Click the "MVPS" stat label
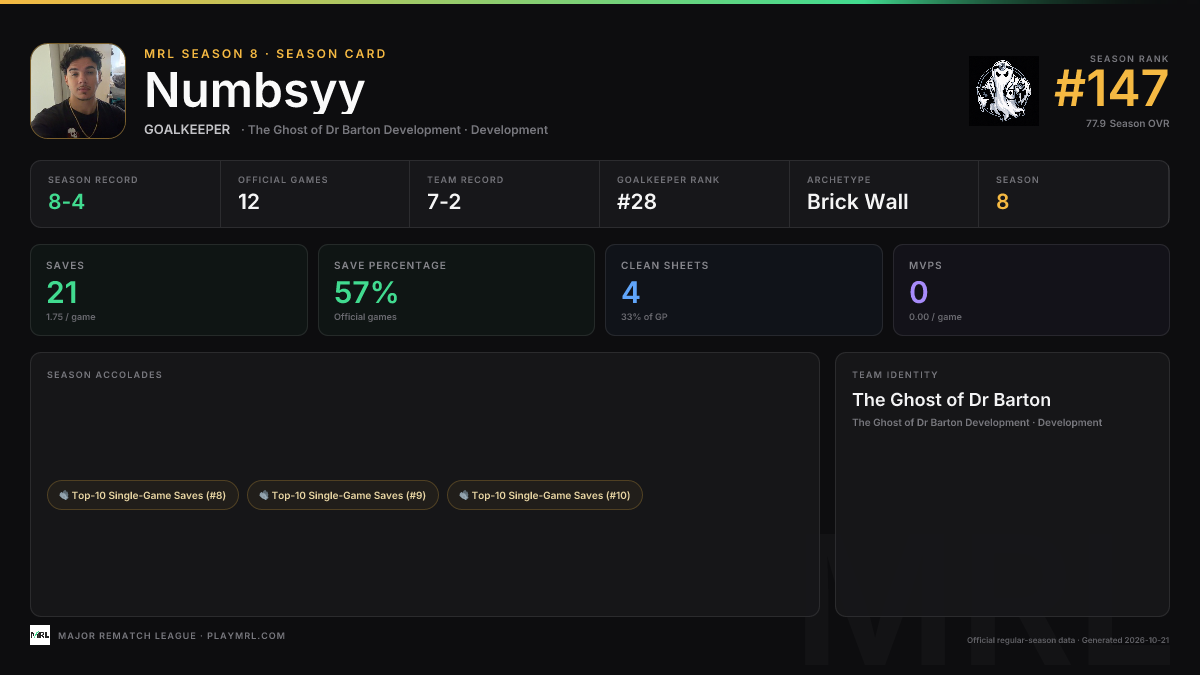 [925, 266]
